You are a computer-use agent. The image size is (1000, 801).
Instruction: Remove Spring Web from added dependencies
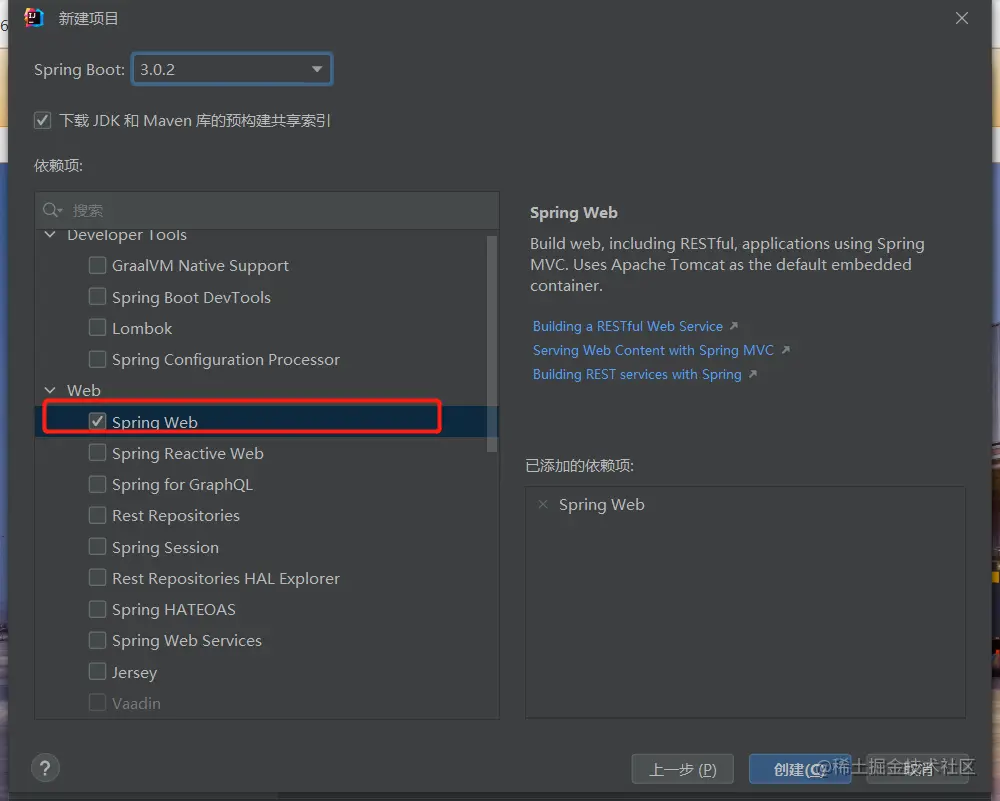[543, 504]
